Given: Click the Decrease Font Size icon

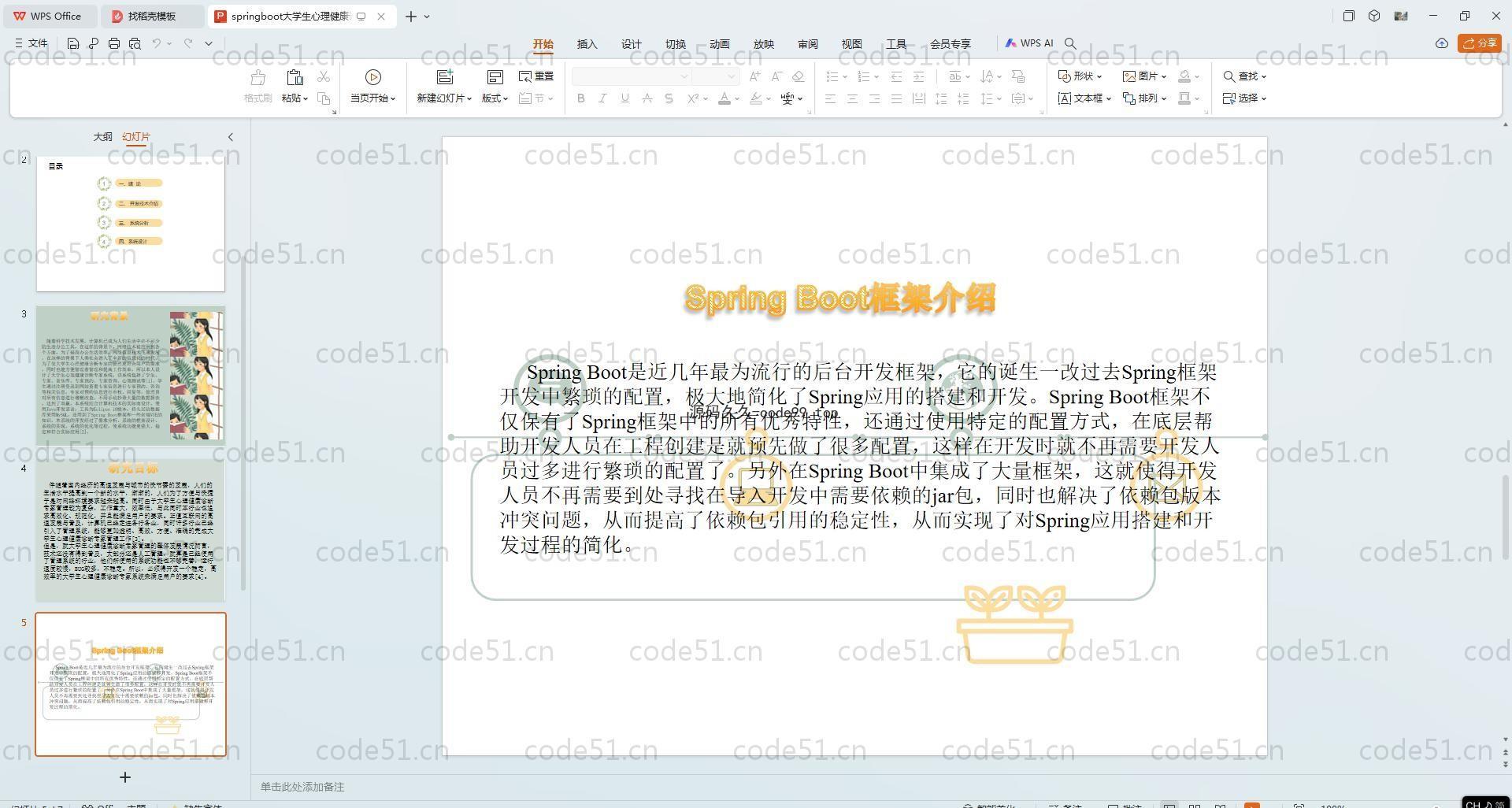Looking at the screenshot, I should pos(776,76).
